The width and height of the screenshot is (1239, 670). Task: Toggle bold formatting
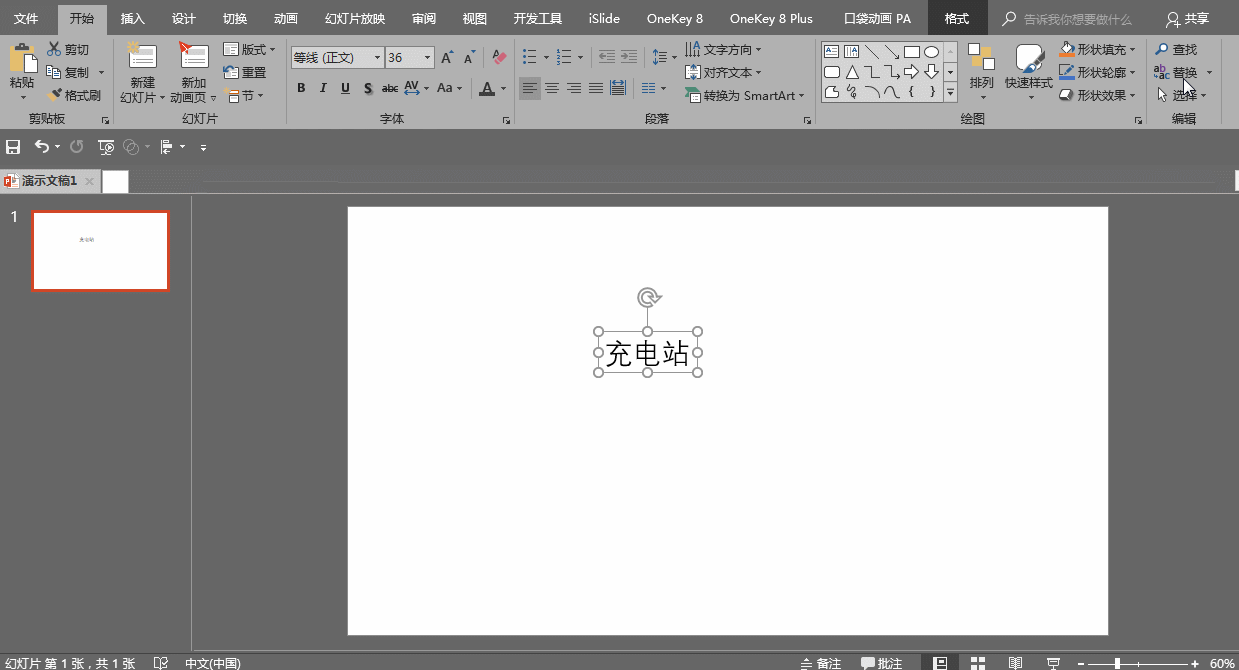(301, 88)
